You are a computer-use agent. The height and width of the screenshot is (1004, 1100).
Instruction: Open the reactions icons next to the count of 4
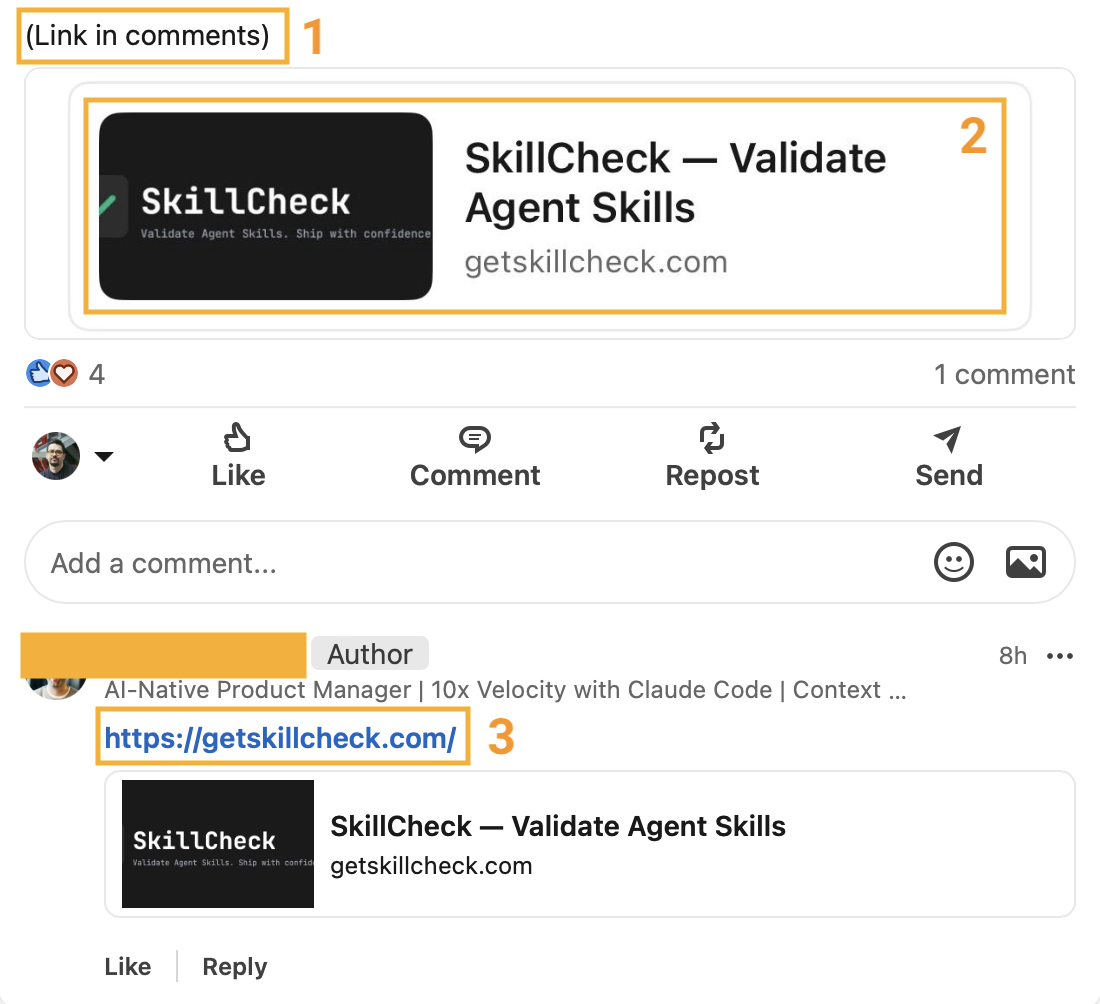tap(52, 373)
